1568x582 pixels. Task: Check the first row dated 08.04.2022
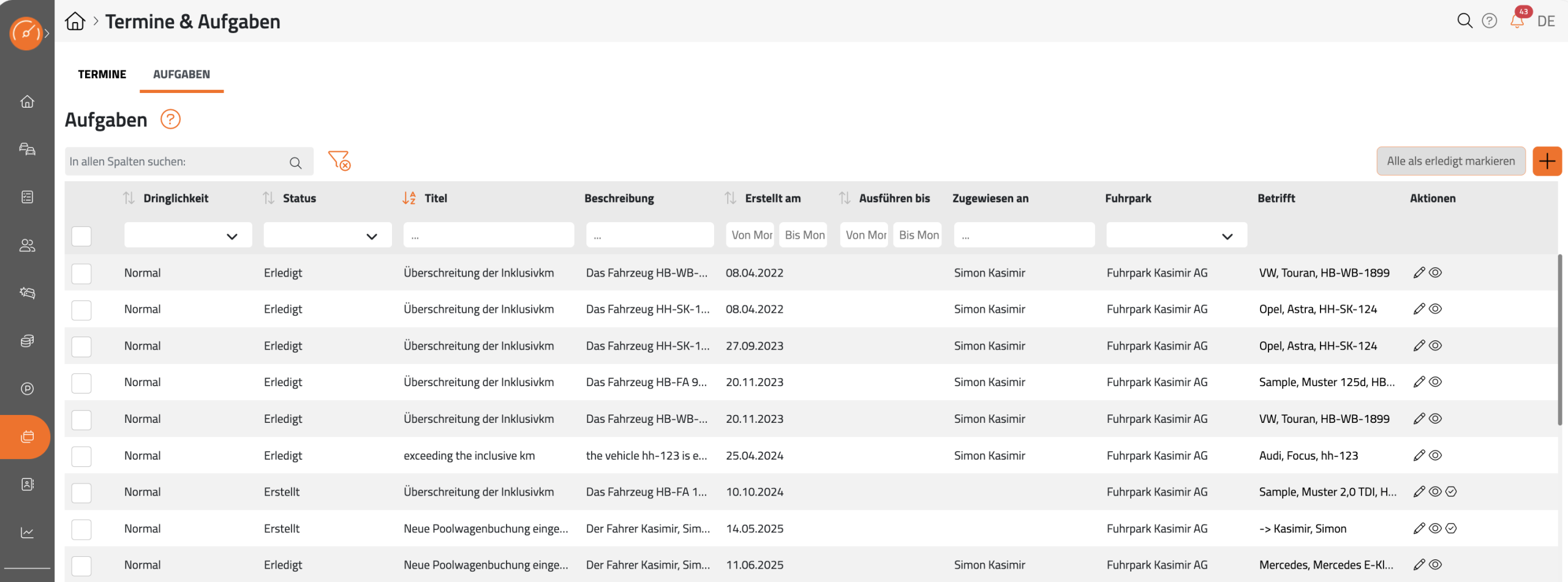[x=81, y=274]
